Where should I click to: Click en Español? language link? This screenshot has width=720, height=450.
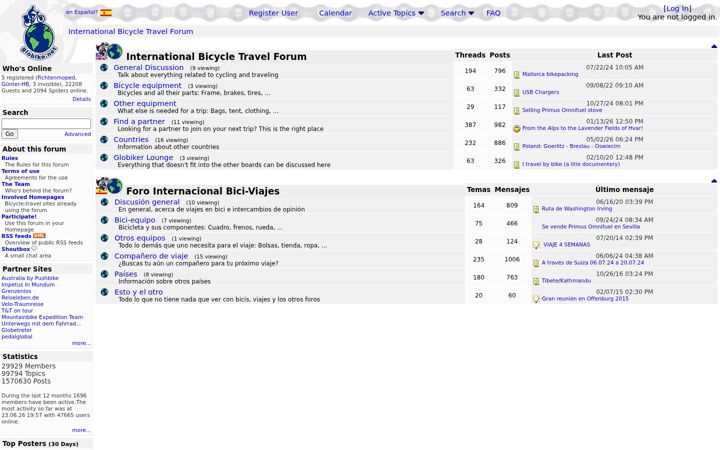[82, 12]
